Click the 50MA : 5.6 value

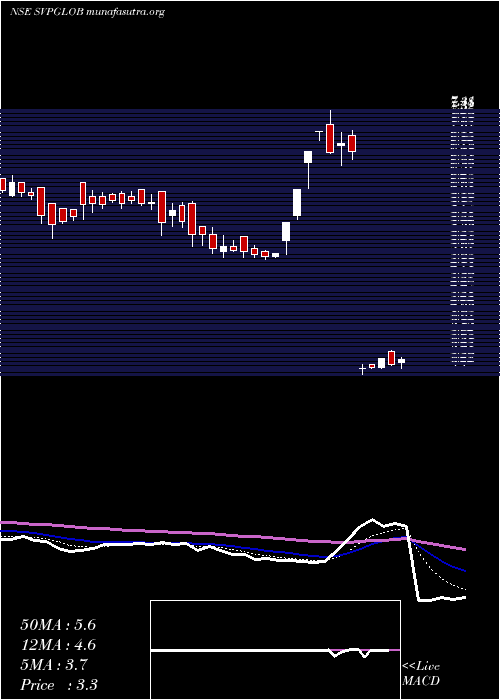[x=58, y=625]
